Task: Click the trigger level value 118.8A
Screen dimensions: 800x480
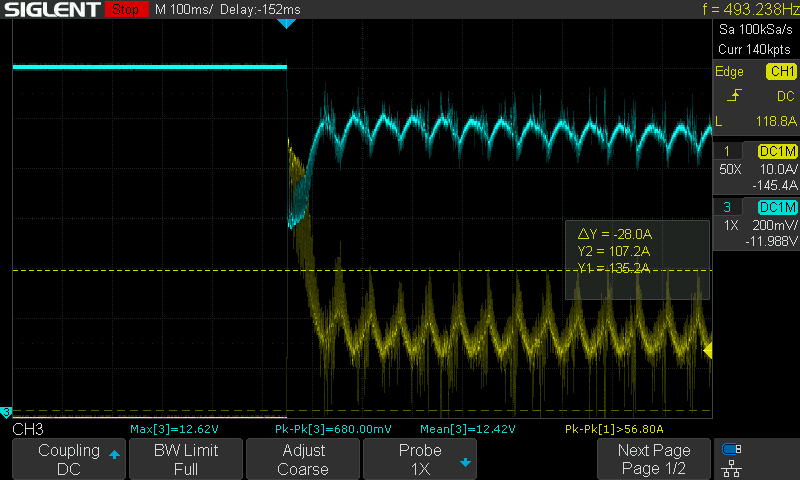Action: 776,121
